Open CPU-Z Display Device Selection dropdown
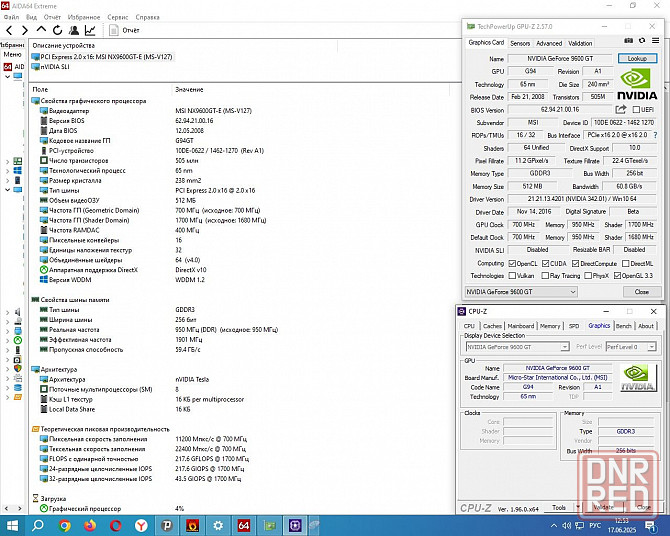Image resolution: width=670 pixels, height=536 pixels. click(x=517, y=347)
